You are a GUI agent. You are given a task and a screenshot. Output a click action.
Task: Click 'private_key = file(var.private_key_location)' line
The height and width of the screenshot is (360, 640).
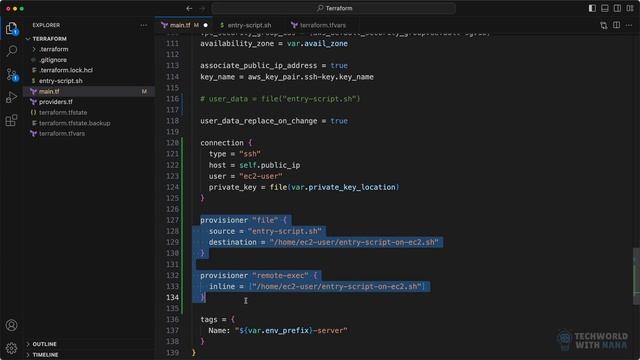[x=304, y=187]
